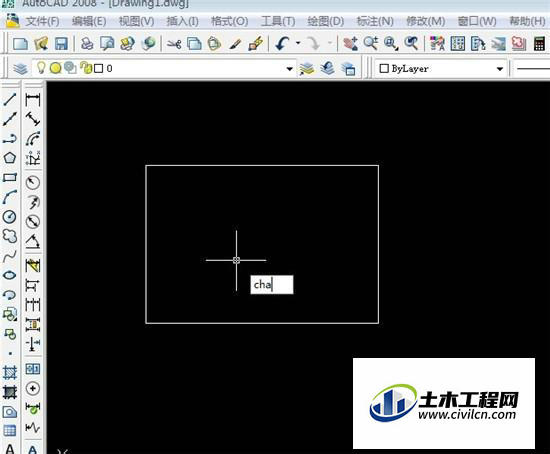Click the Publish icon

coord(127,44)
